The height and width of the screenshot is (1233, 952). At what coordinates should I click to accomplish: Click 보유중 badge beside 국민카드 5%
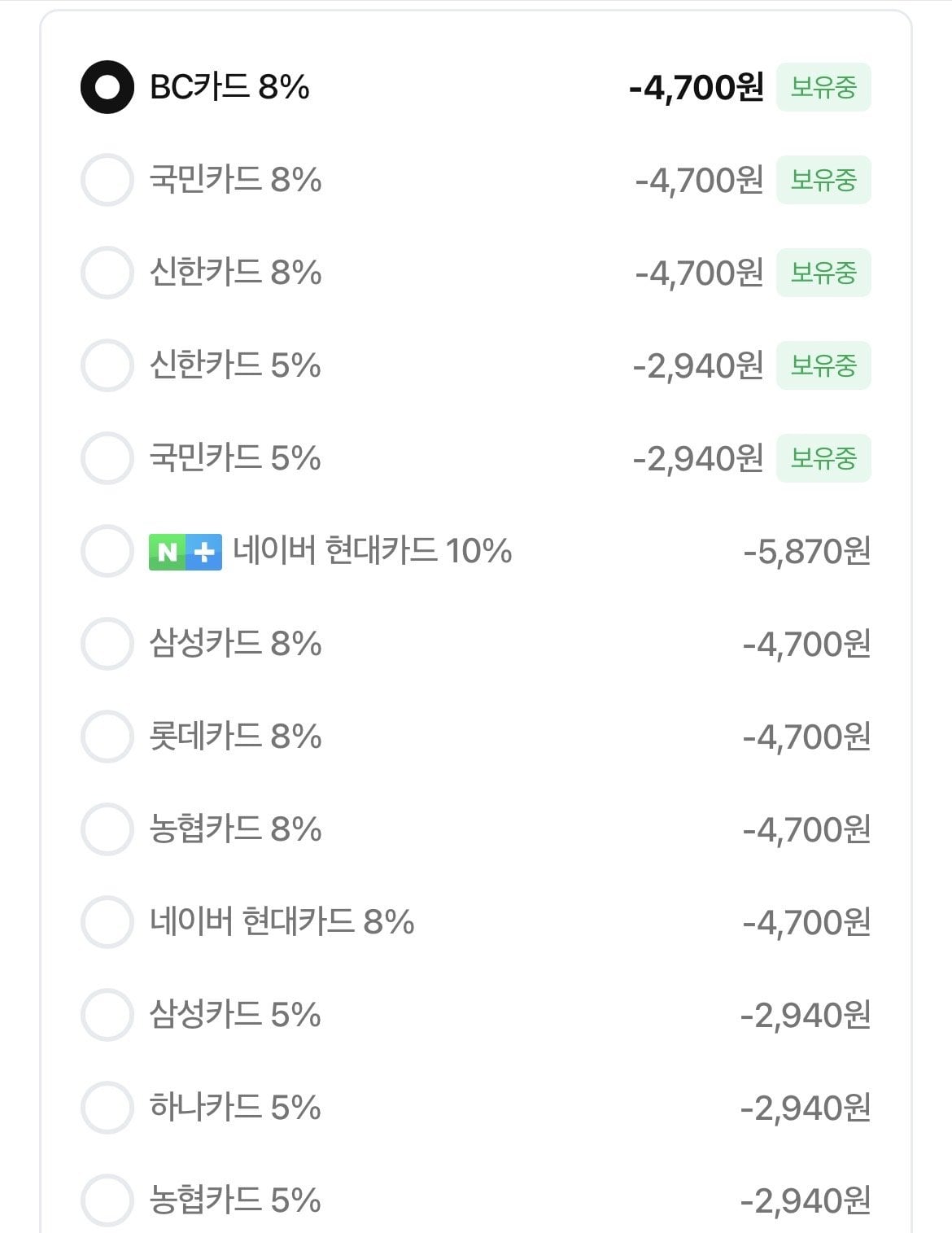[x=823, y=458]
